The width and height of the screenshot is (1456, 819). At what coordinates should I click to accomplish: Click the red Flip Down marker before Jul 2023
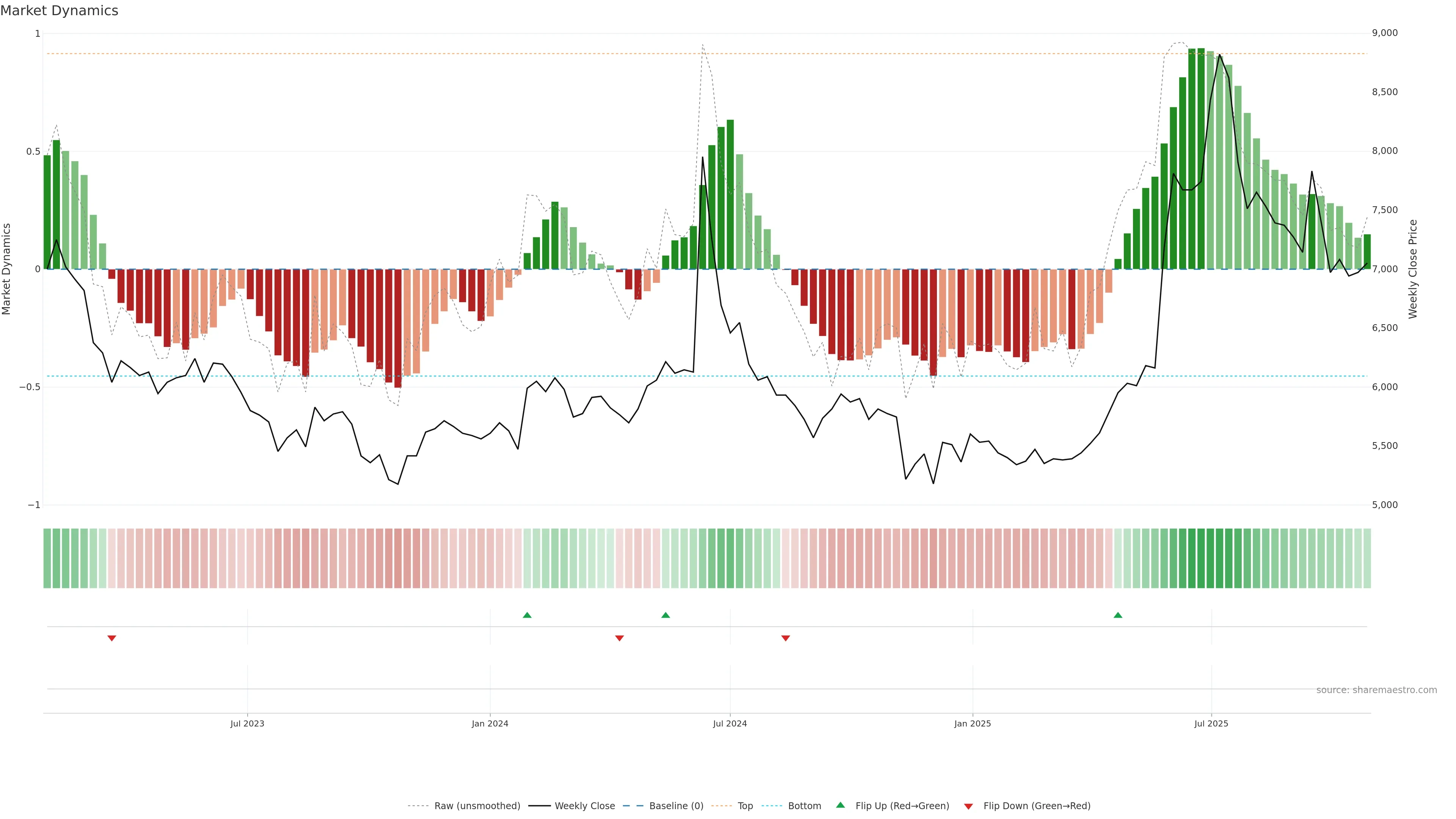112,638
